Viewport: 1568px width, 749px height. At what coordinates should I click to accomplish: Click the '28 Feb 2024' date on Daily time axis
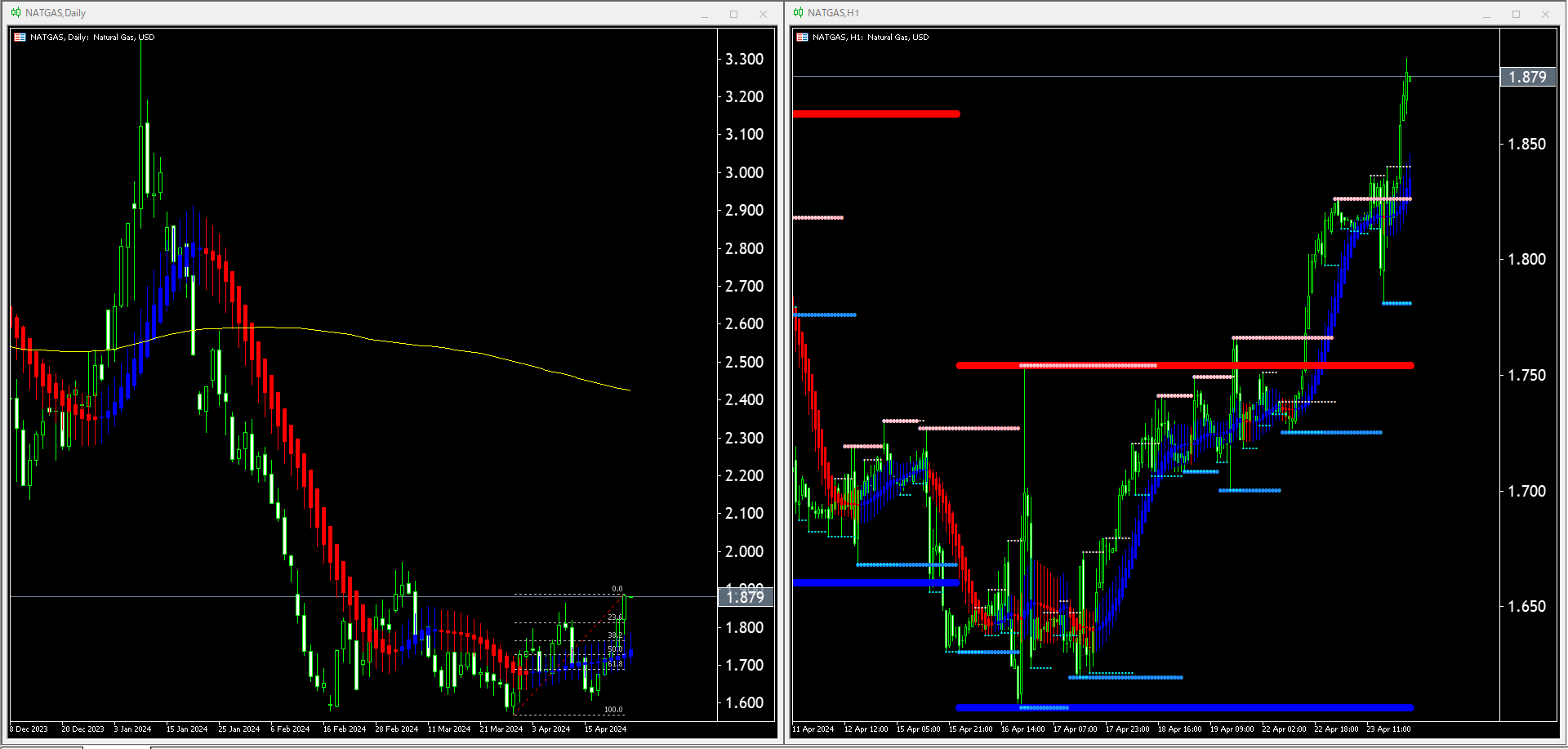click(x=397, y=729)
